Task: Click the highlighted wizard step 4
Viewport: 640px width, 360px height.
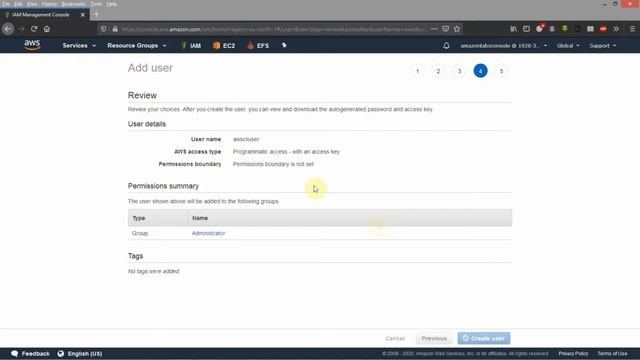Action: coord(480,71)
